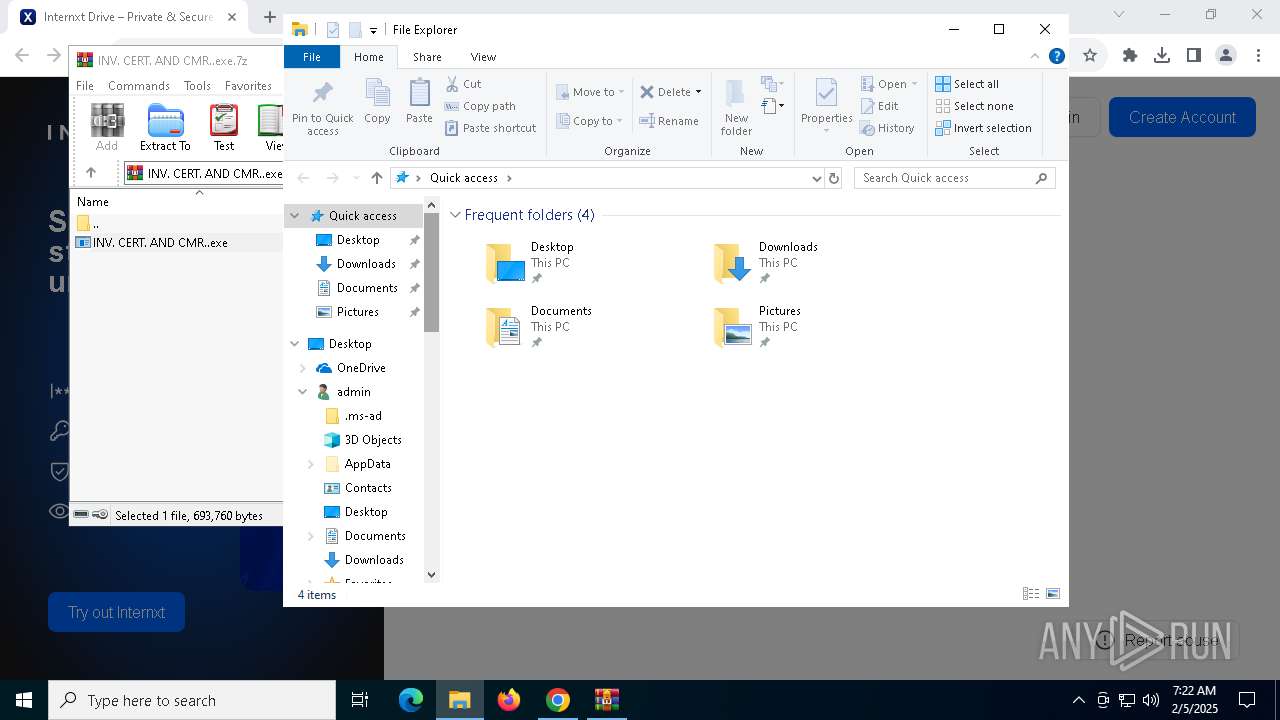The height and width of the screenshot is (720, 1280).
Task: Switch to details view in status bar
Action: [x=1031, y=594]
